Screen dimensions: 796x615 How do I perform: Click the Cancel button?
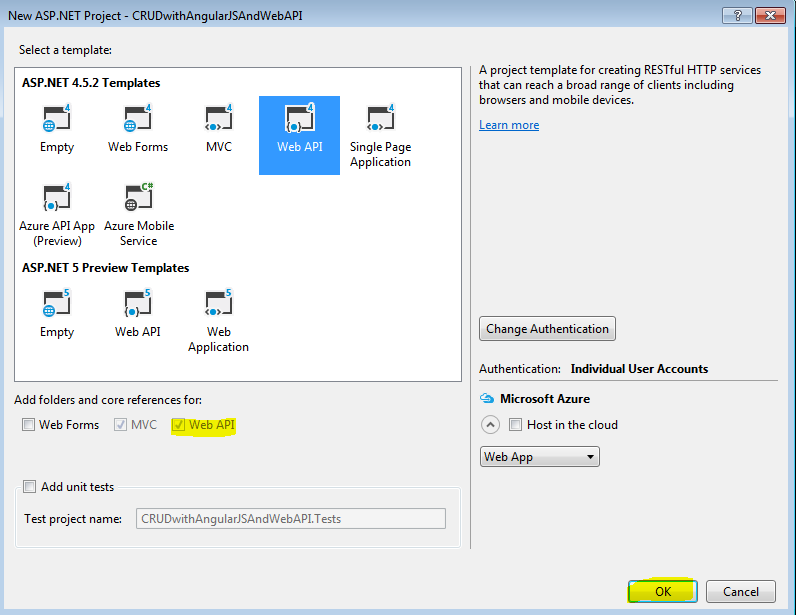tap(741, 592)
